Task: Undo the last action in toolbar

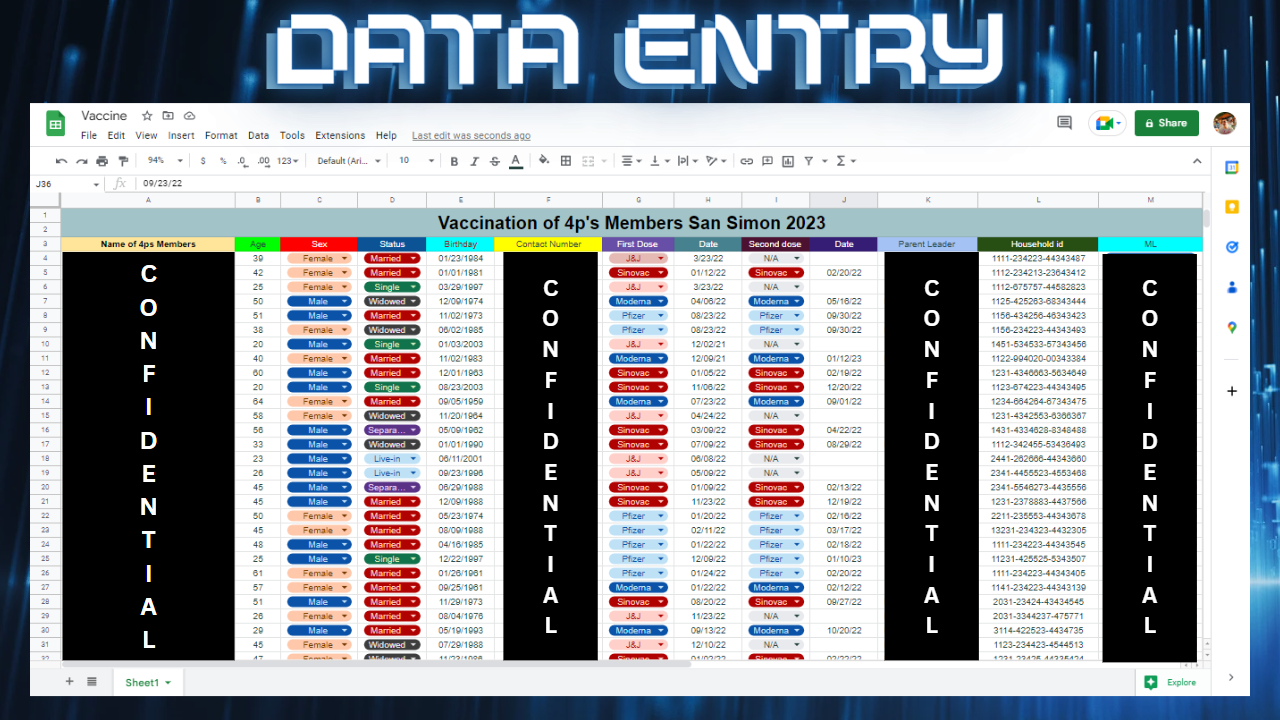Action: click(62, 161)
